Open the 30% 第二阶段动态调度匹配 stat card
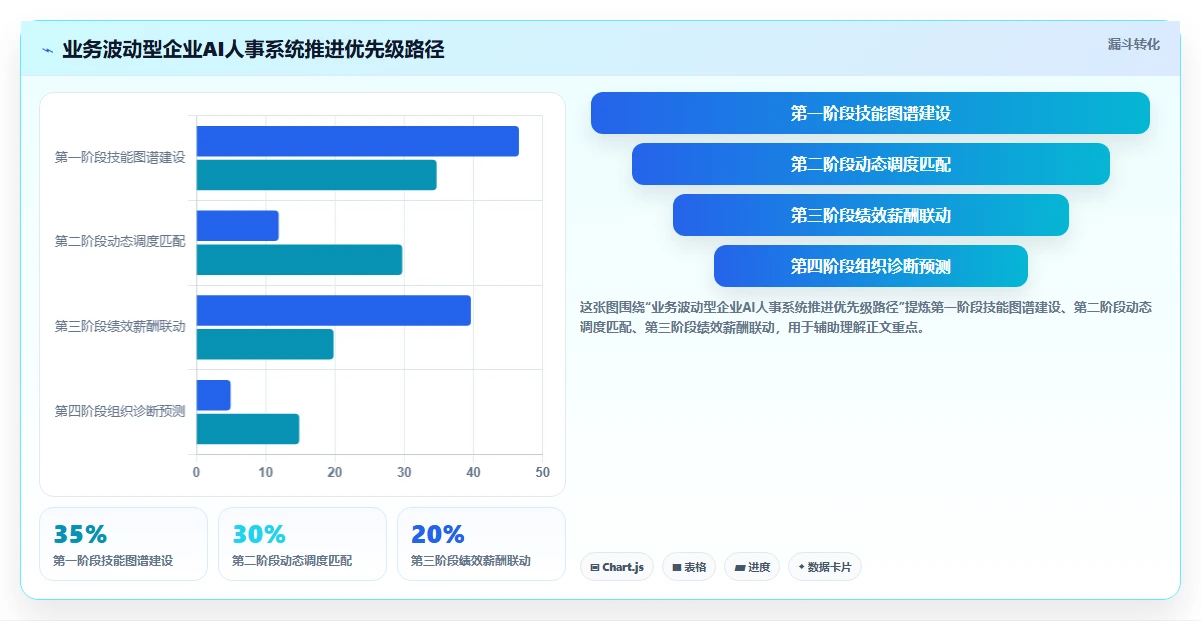 tap(302, 544)
